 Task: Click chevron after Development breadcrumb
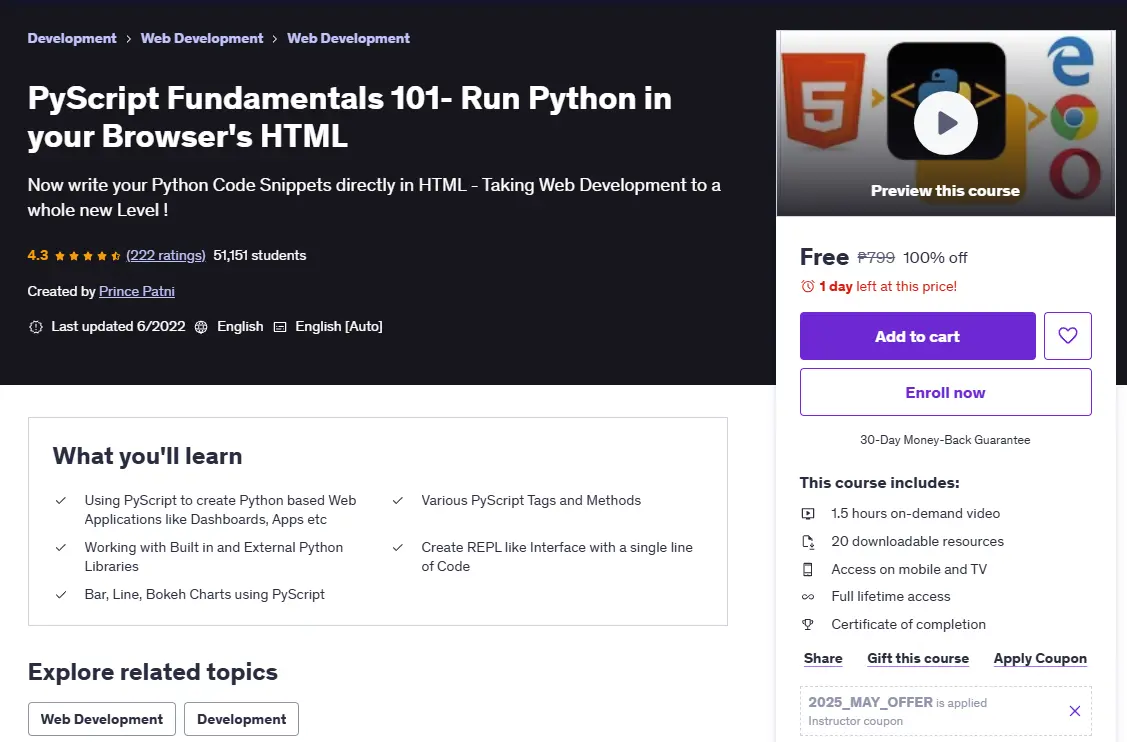click(x=129, y=39)
